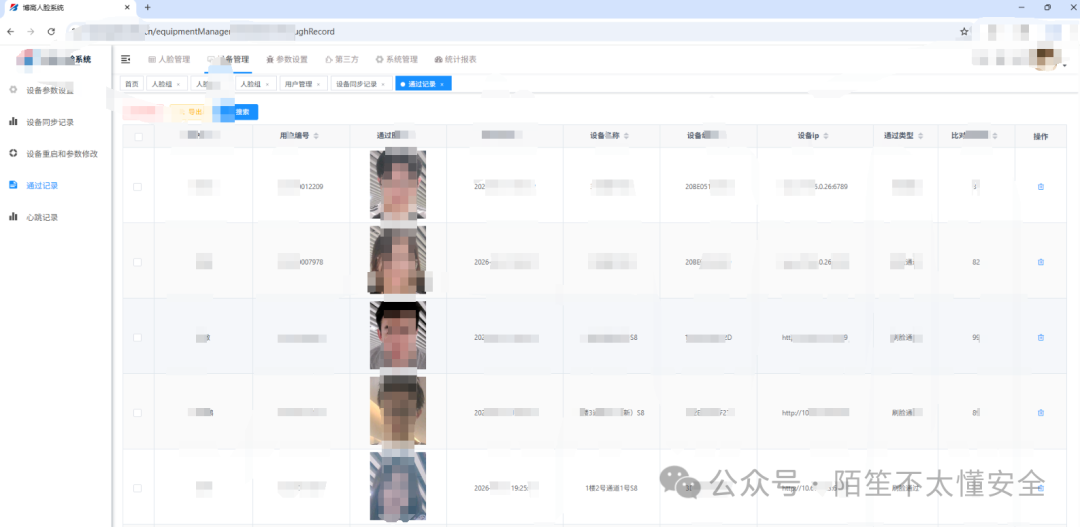The image size is (1080, 527).
Task: Select the row with user number 0012209
Action: [x=138, y=187]
